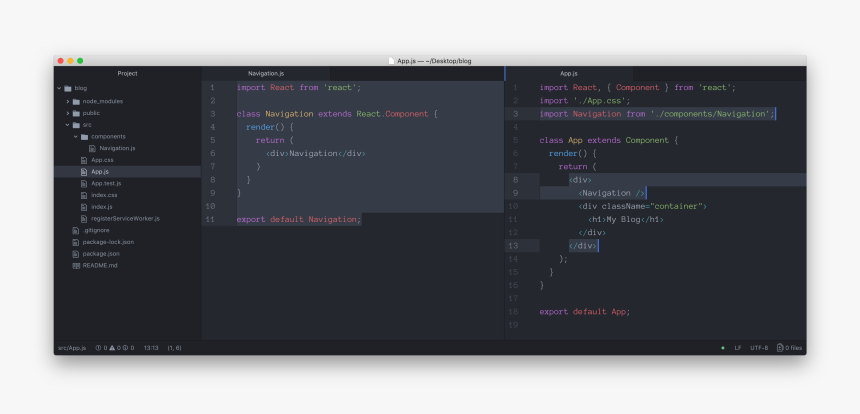Click the linter info count icon
The image size is (860, 414).
126,348
